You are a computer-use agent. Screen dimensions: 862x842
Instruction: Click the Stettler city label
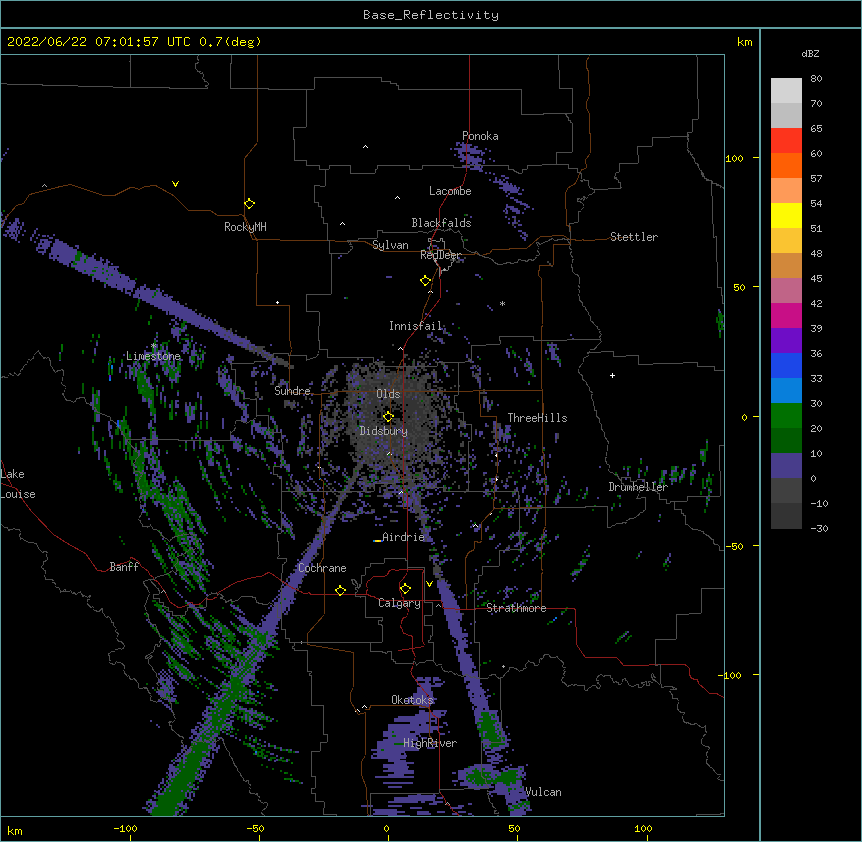[x=633, y=237]
